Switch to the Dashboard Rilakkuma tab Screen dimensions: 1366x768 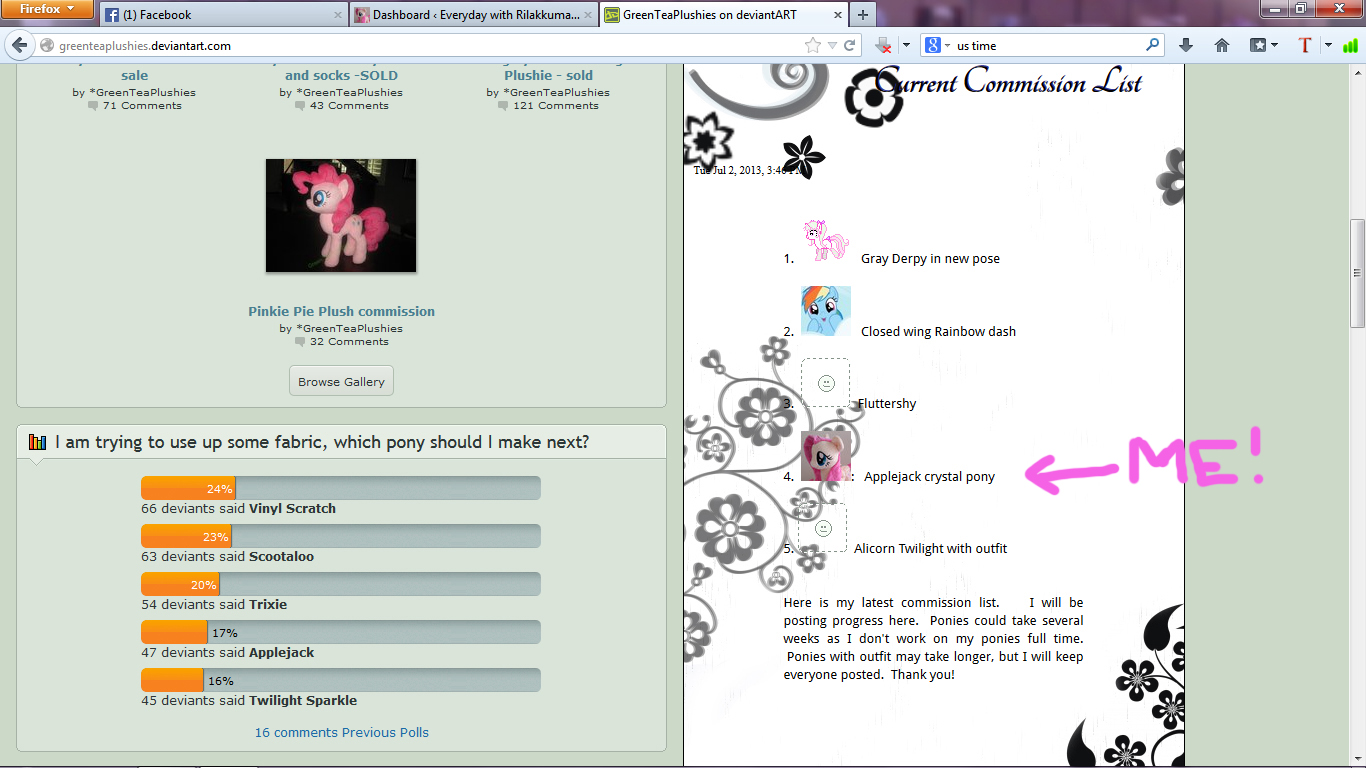[x=474, y=15]
